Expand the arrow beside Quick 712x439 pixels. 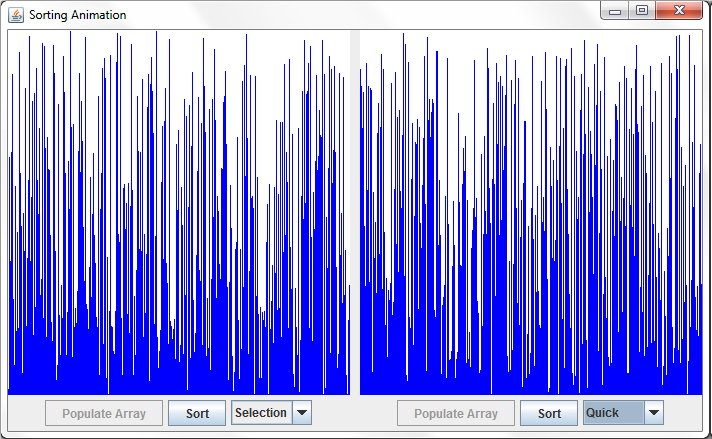pos(654,413)
